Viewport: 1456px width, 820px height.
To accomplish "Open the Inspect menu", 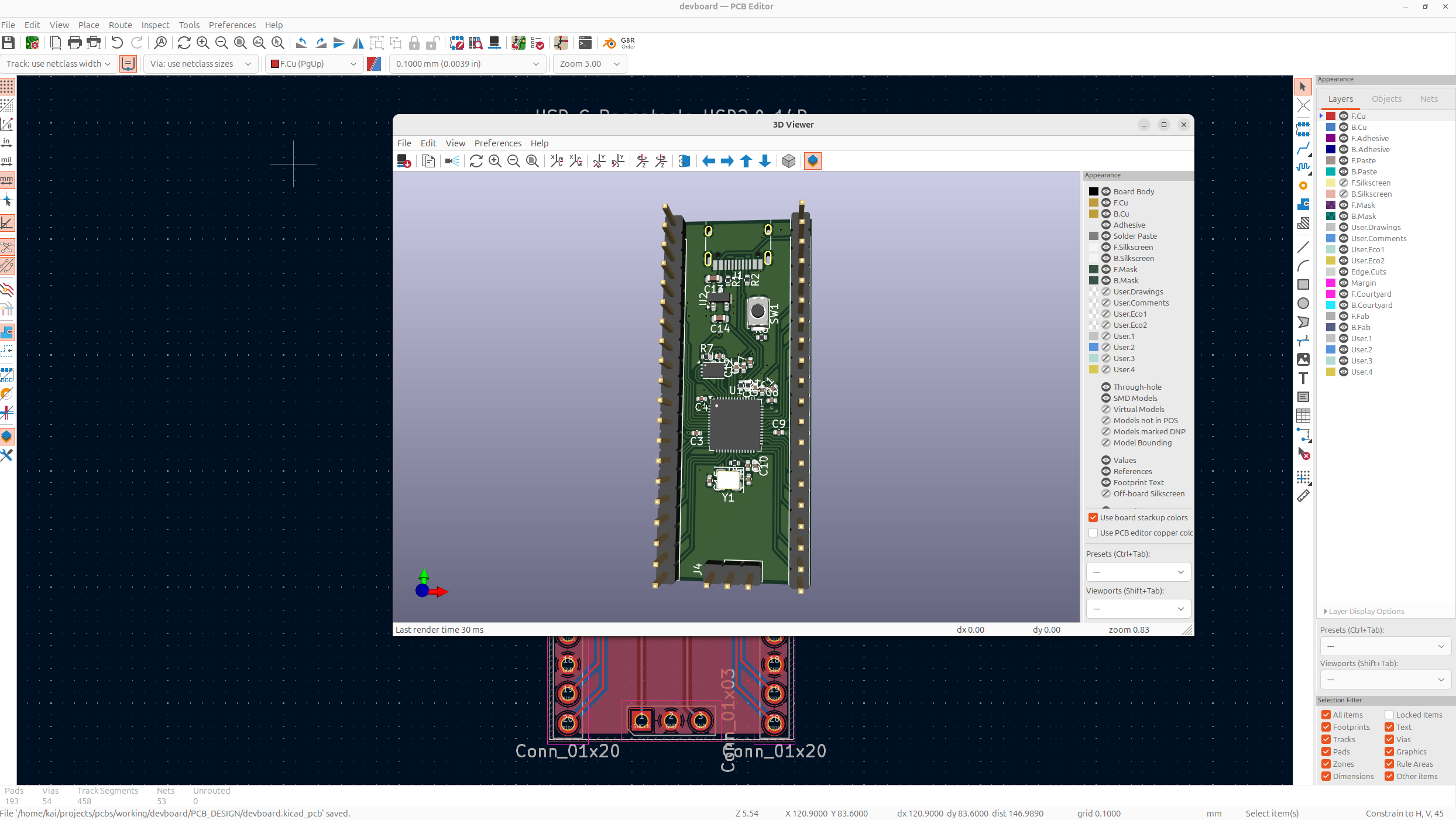I will click(155, 25).
